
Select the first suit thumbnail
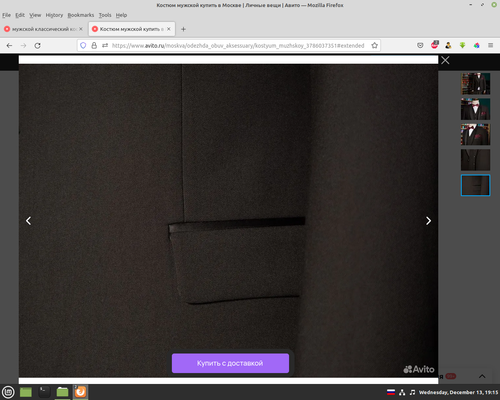click(x=476, y=84)
